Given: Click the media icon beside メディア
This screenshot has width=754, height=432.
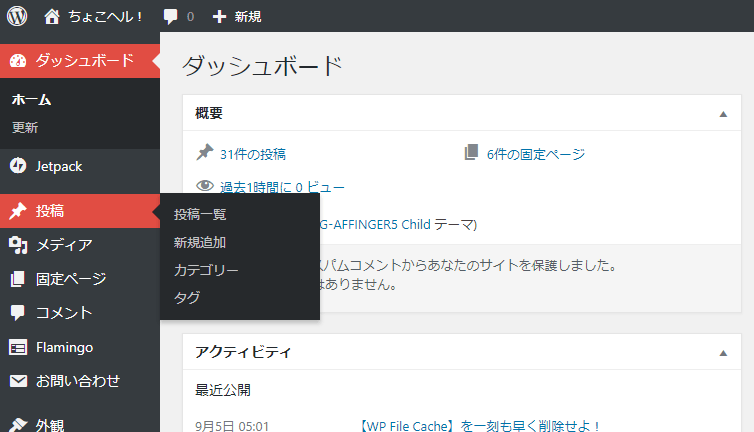Looking at the screenshot, I should pos(18,245).
